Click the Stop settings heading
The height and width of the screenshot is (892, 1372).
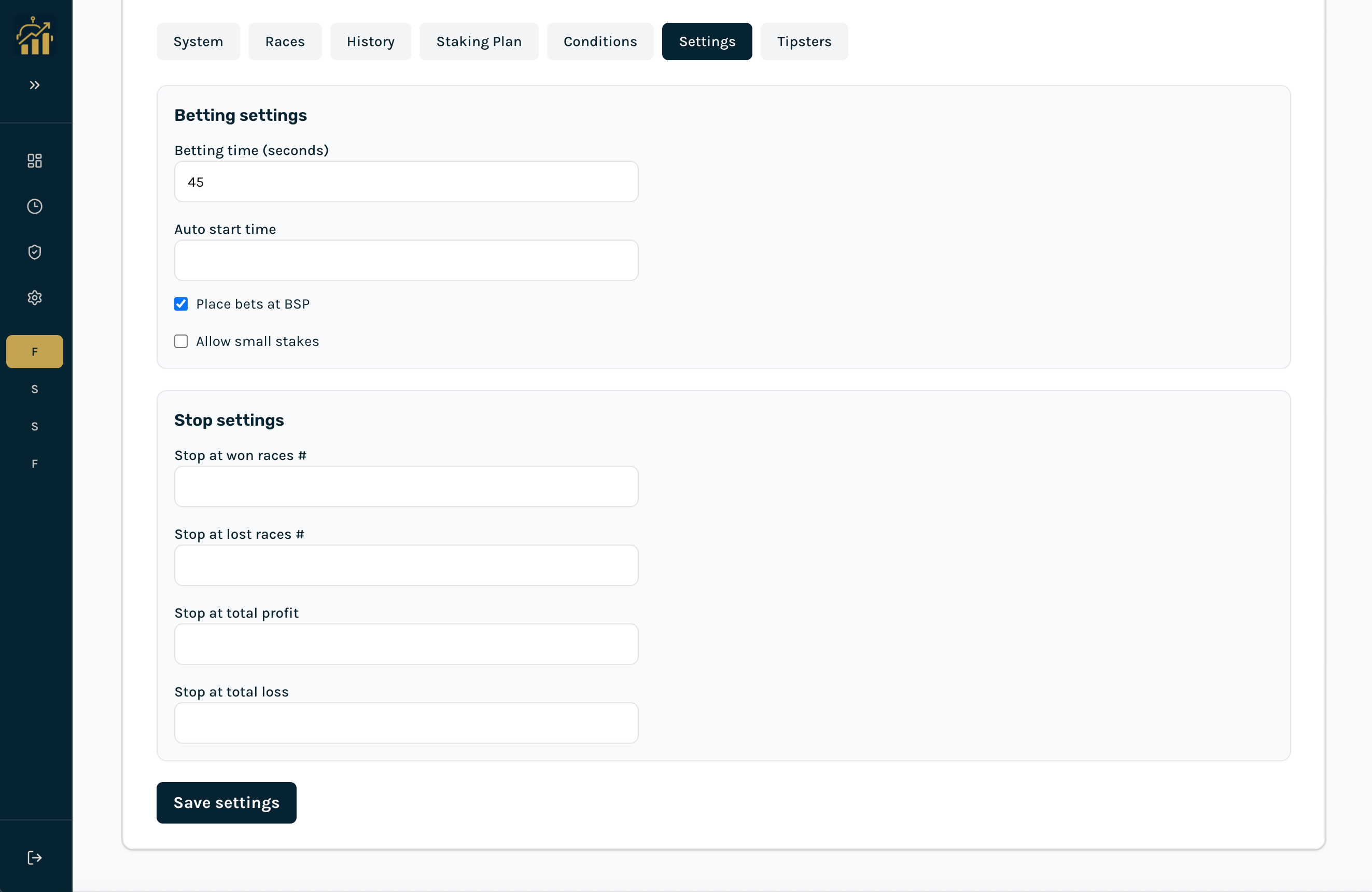click(x=229, y=421)
